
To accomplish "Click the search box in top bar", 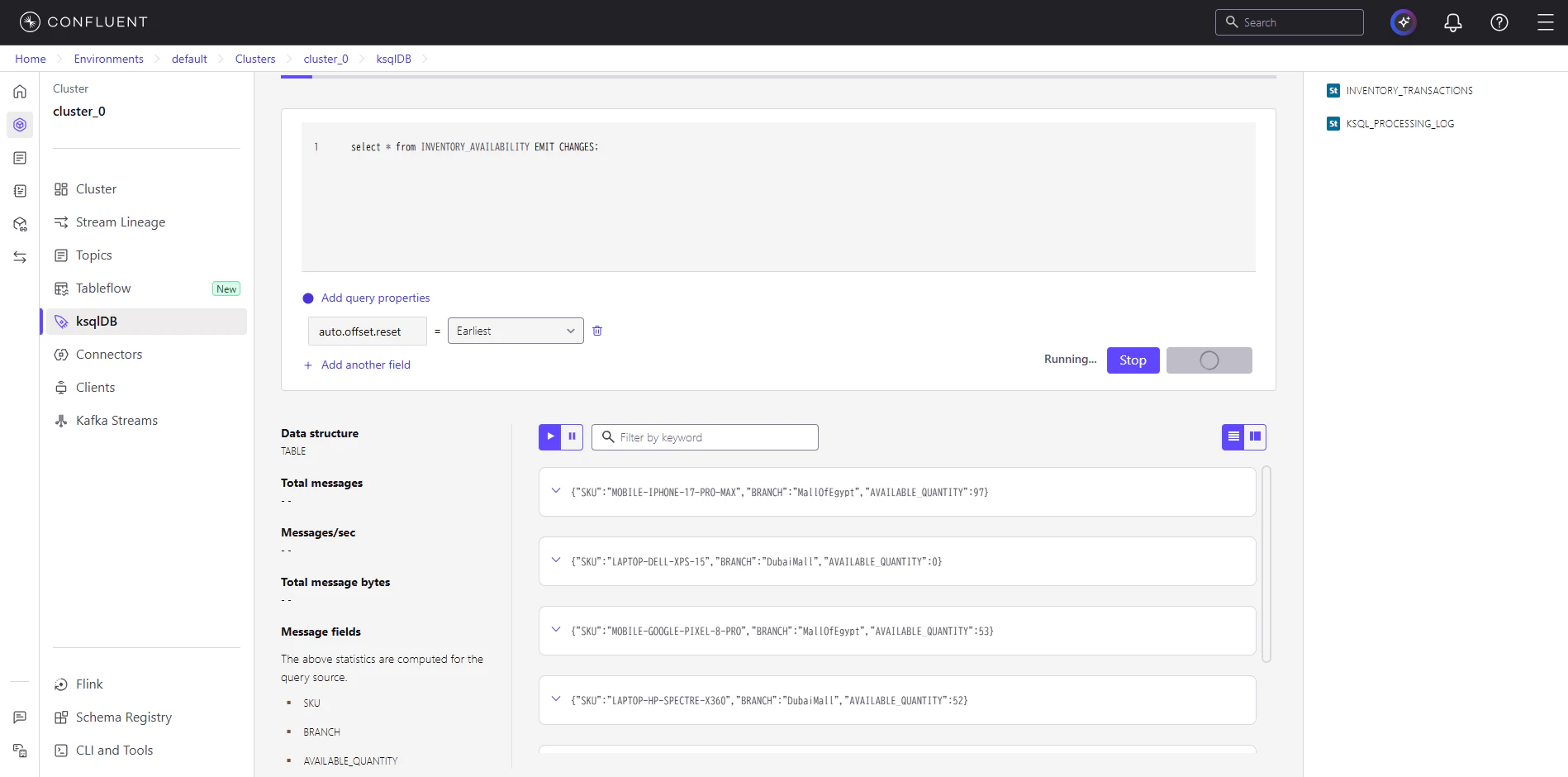I will 1289,22.
